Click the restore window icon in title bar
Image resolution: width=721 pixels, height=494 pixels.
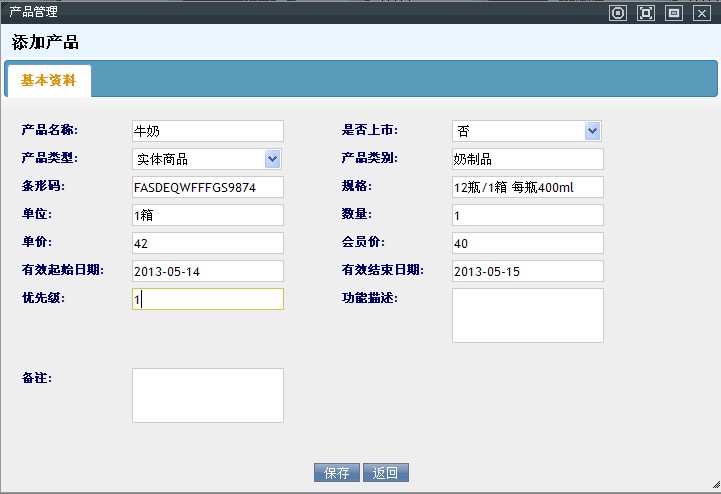coord(674,13)
